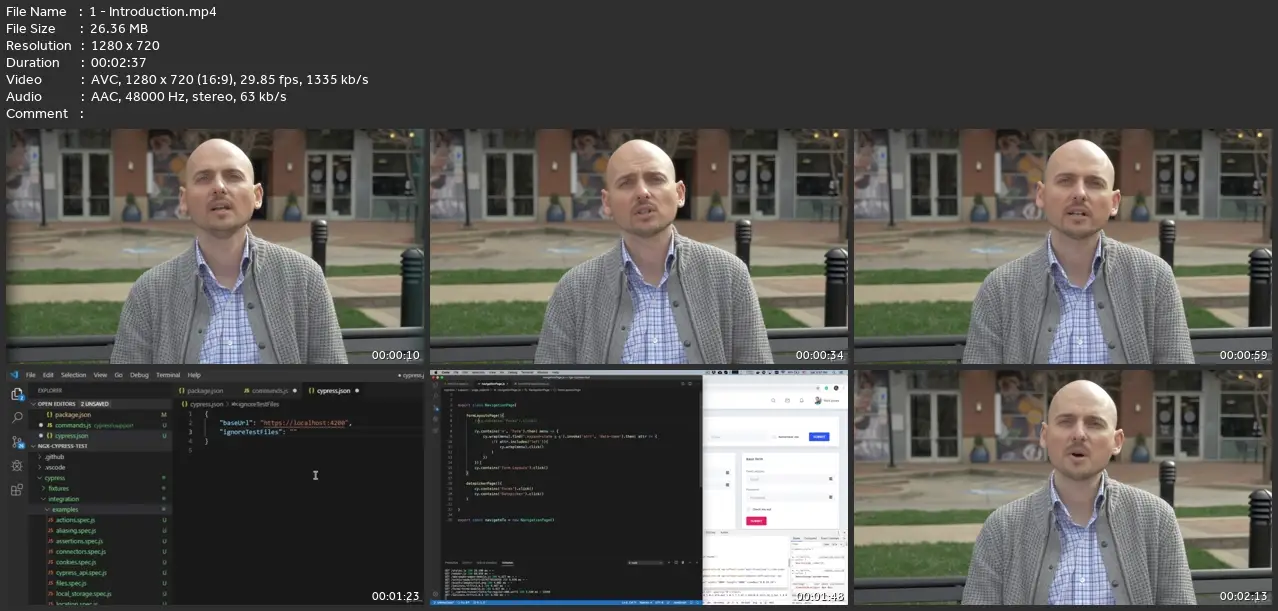
Task: Click the user avatar in the web app header
Action: point(818,401)
